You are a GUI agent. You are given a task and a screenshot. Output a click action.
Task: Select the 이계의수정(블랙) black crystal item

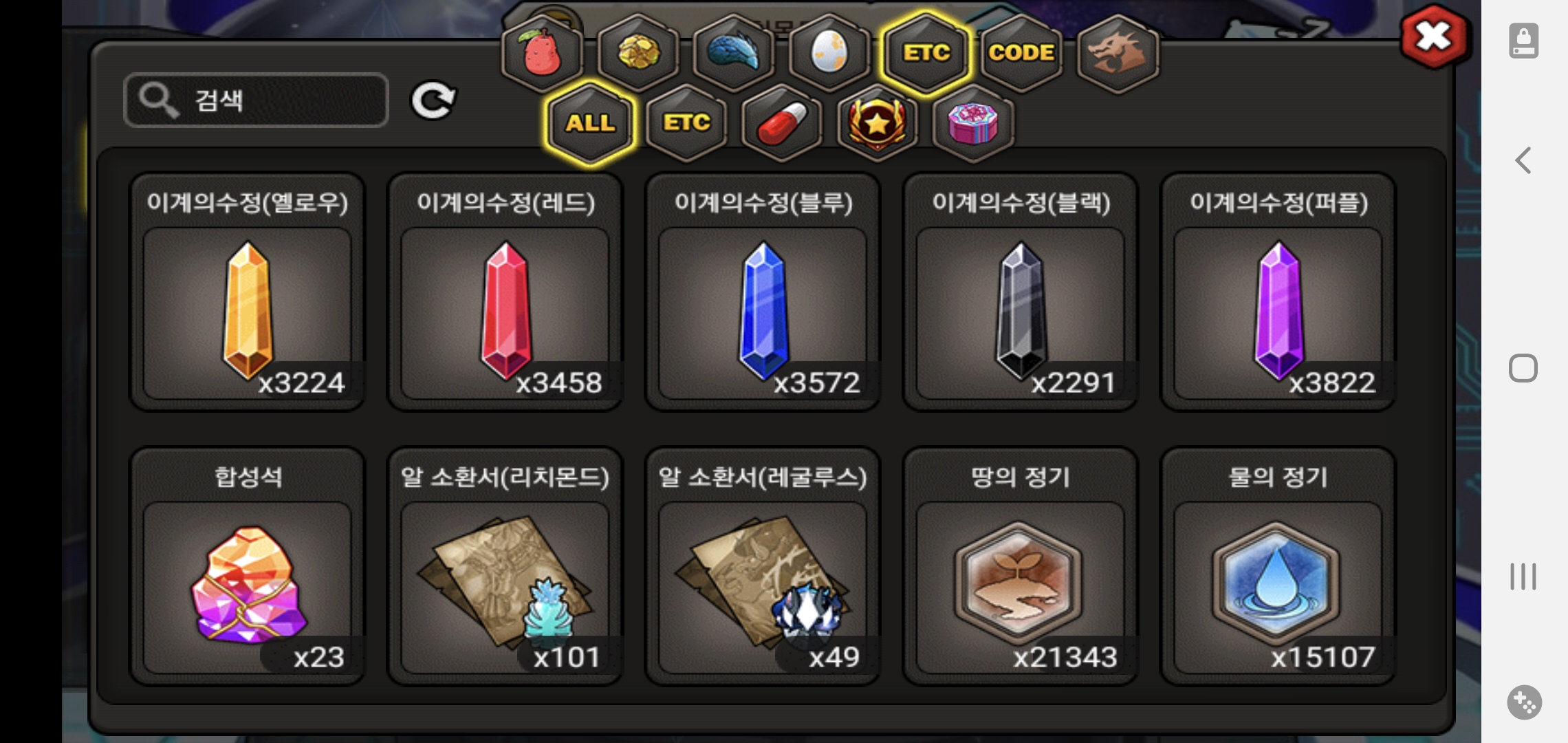tap(1021, 291)
